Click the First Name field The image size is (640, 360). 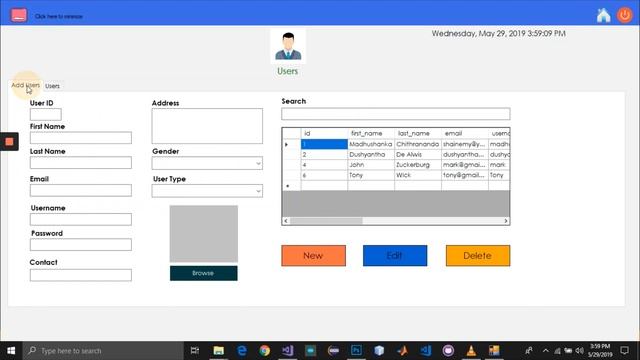tap(80, 138)
